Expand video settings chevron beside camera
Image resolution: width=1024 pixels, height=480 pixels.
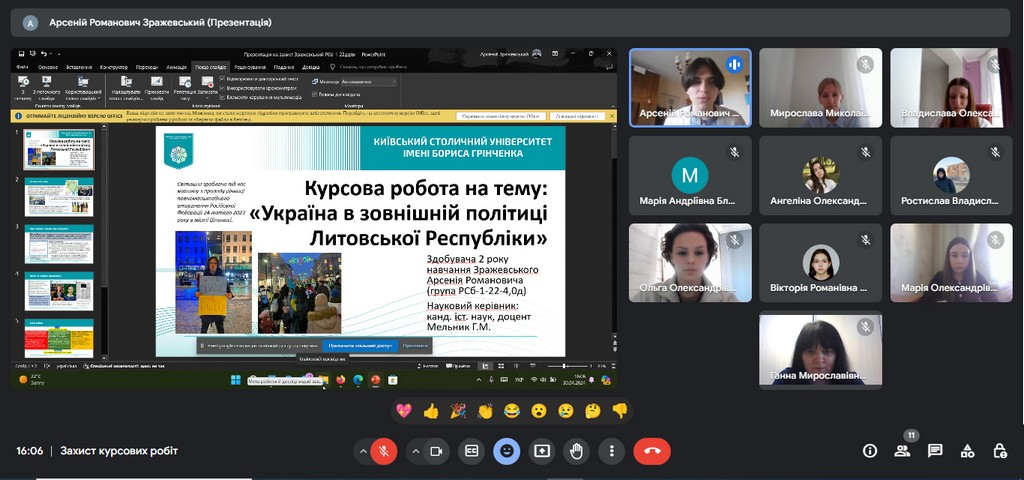(416, 451)
